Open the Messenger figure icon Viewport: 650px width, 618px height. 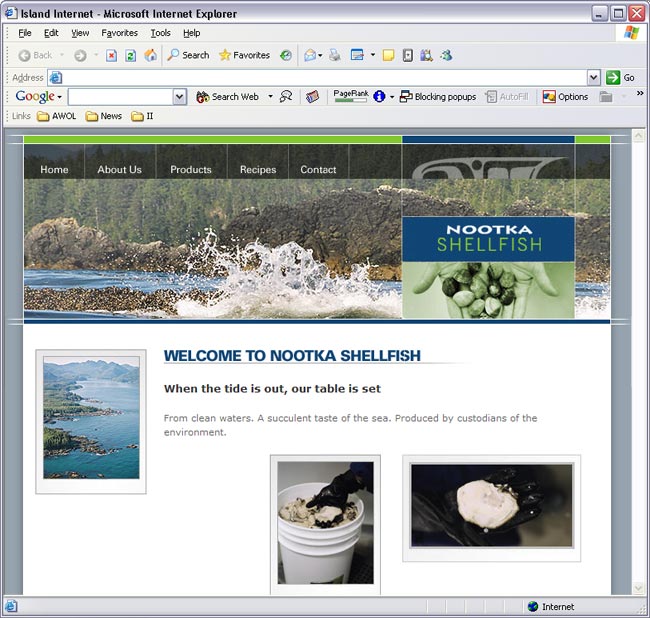(446, 55)
